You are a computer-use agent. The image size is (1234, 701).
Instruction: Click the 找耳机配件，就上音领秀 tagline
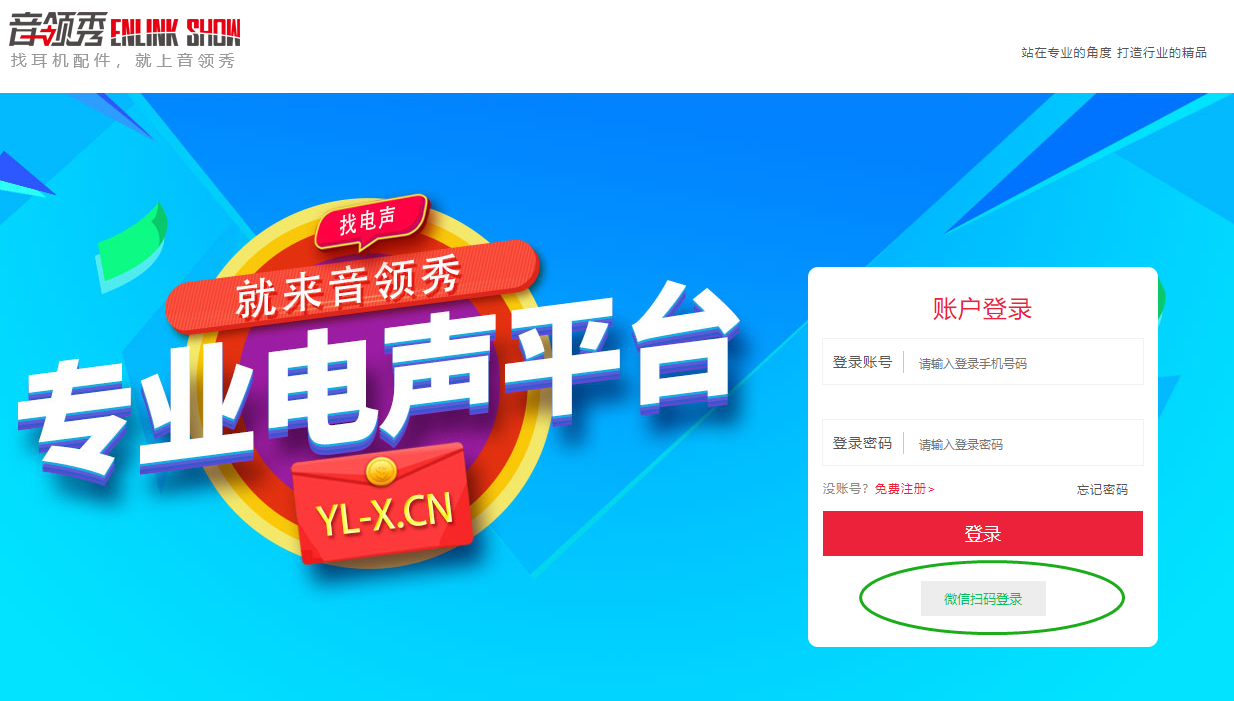pos(123,61)
